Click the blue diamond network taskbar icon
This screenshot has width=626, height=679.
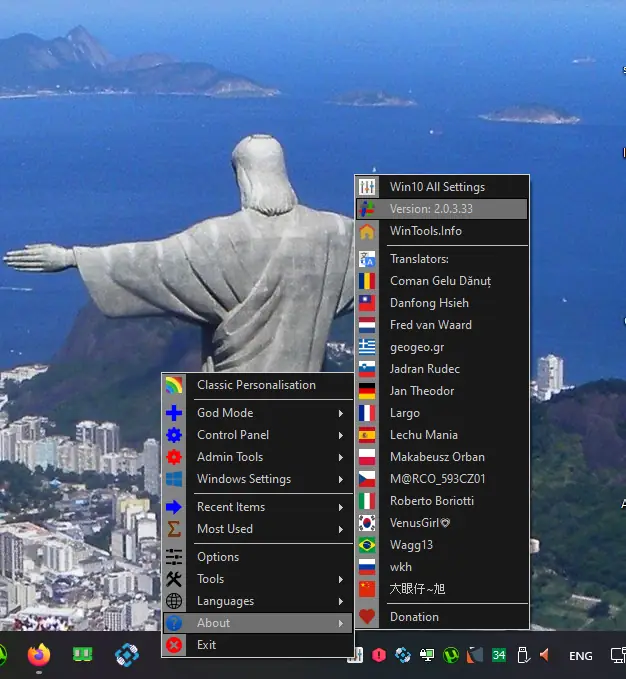127,655
